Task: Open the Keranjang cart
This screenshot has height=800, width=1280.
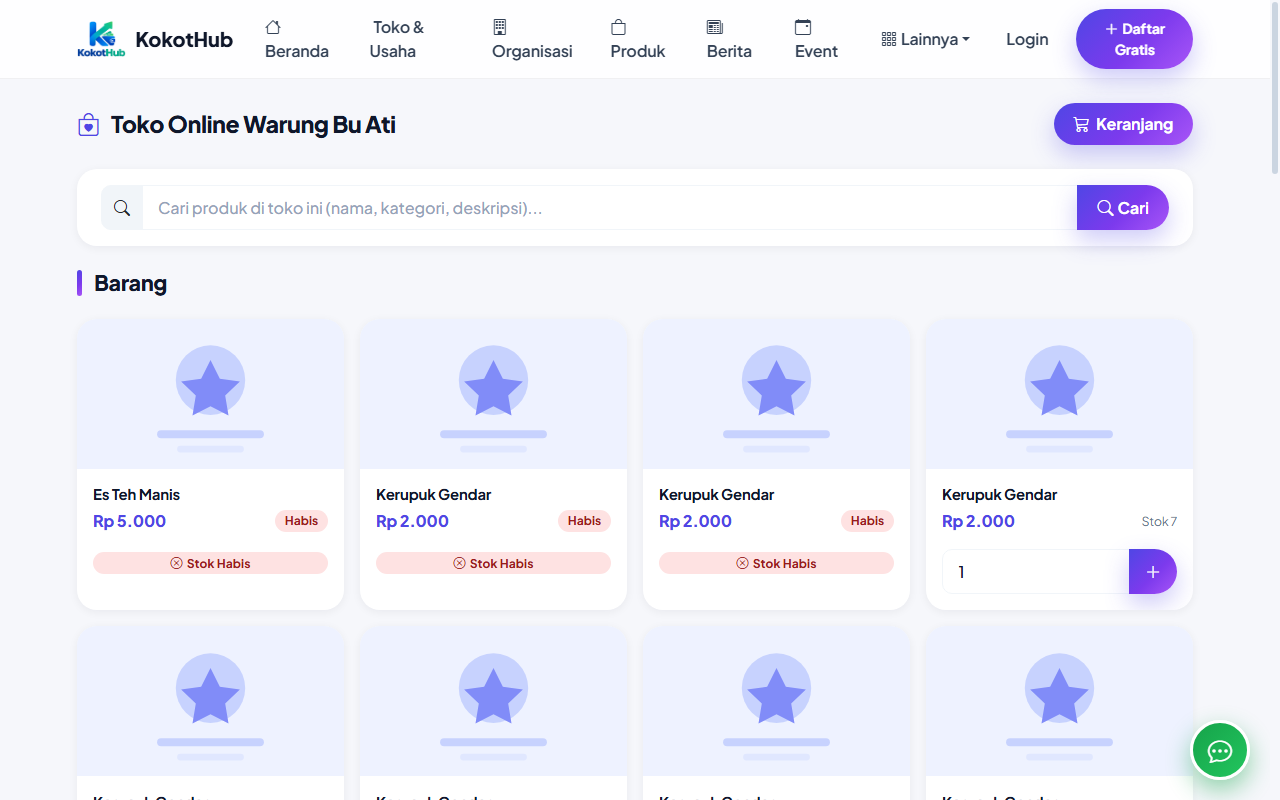Action: pyautogui.click(x=1123, y=124)
